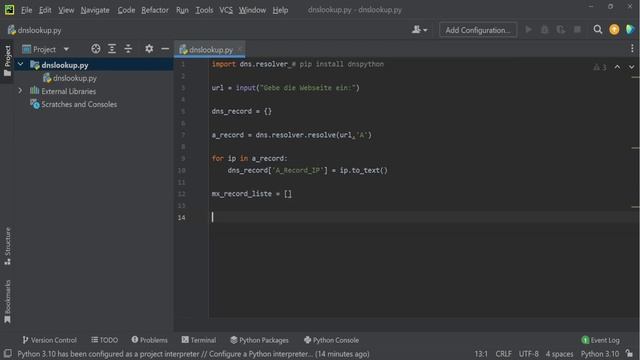Open the Event Log
Viewport: 640px width, 360px height.
[x=600, y=340]
